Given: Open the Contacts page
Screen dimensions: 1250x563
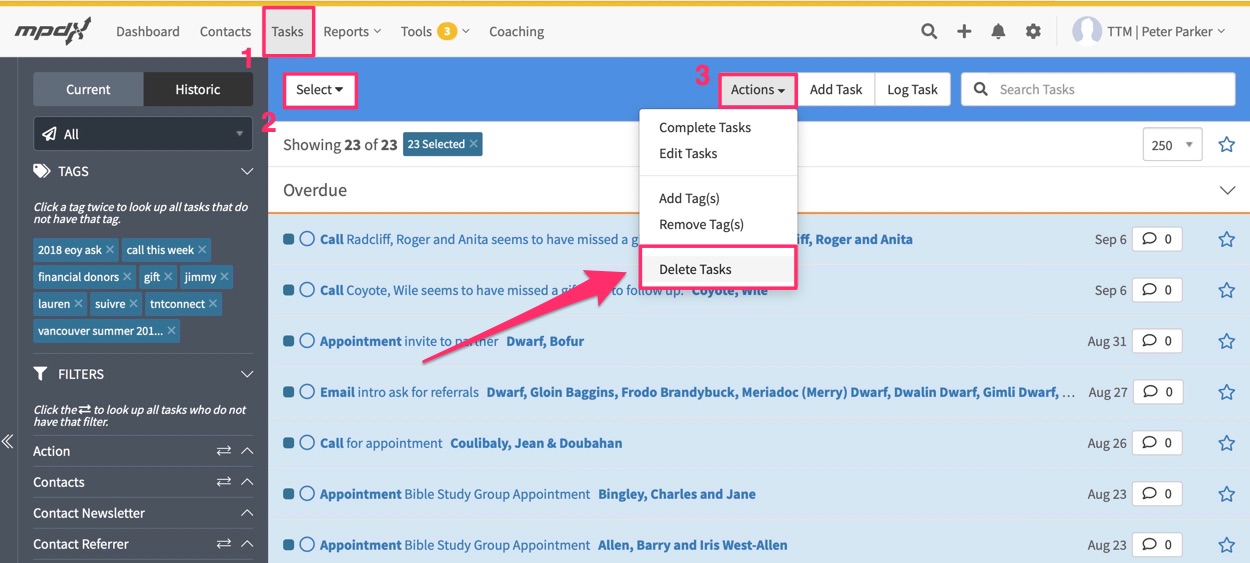Looking at the screenshot, I should (x=225, y=31).
